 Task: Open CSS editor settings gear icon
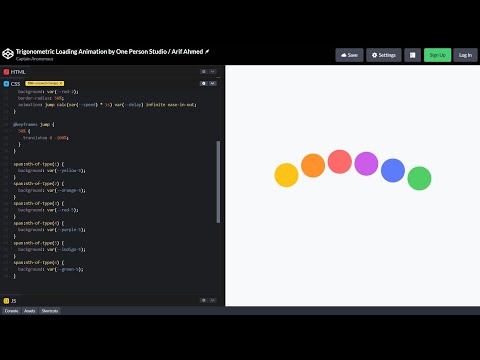[204, 83]
